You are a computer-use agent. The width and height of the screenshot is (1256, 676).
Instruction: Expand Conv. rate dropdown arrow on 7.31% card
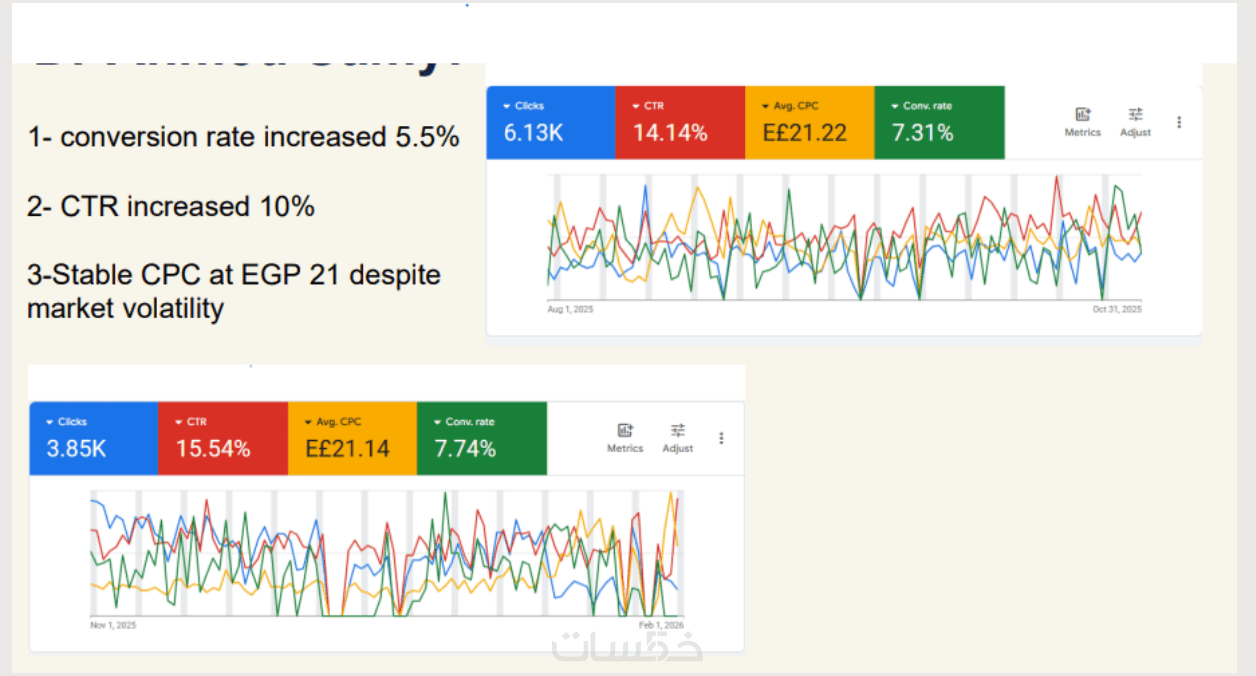[895, 106]
